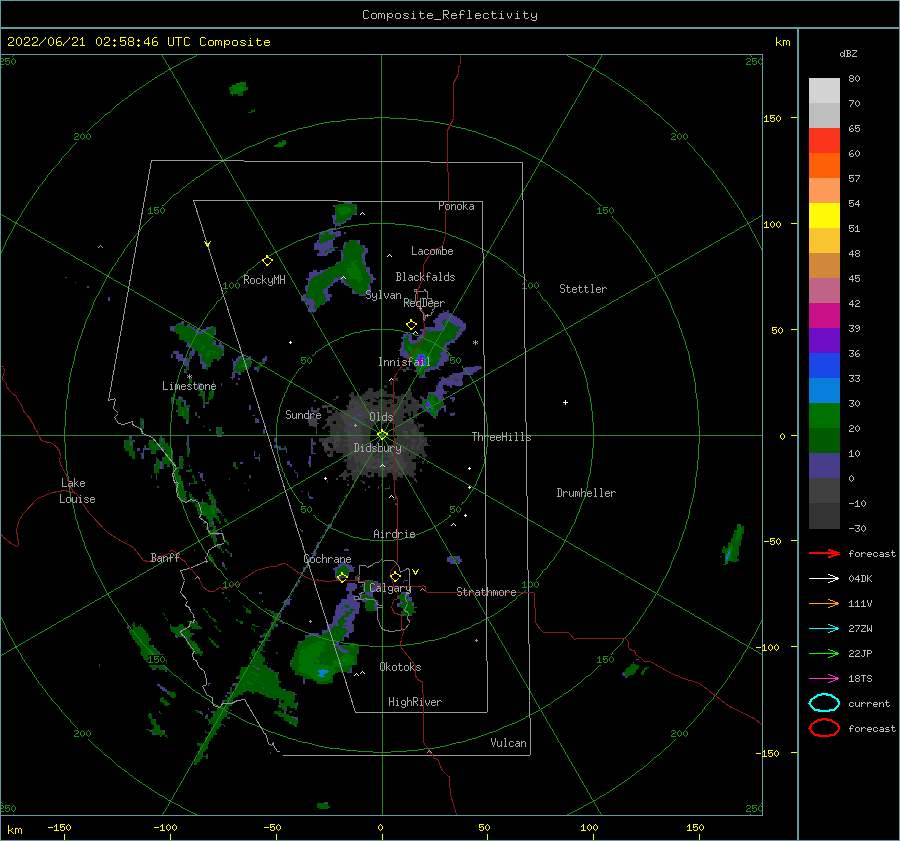Image resolution: width=900 pixels, height=841 pixels.
Task: Click the Banff label
Action: 165,557
